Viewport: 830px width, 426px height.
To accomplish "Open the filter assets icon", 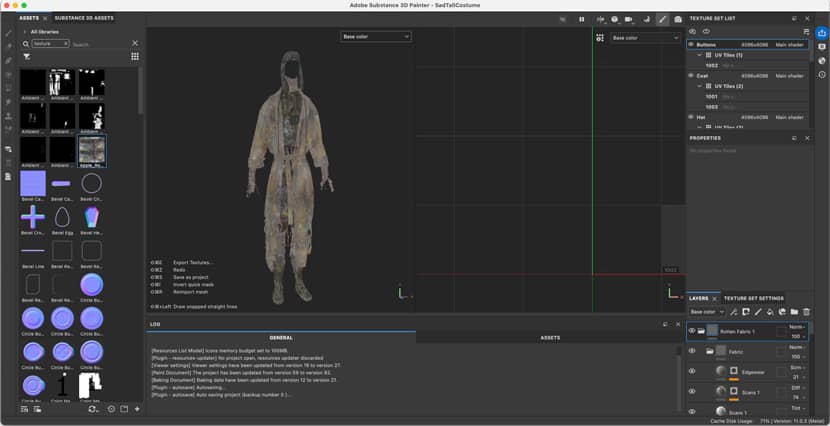I will pyautogui.click(x=26, y=57).
